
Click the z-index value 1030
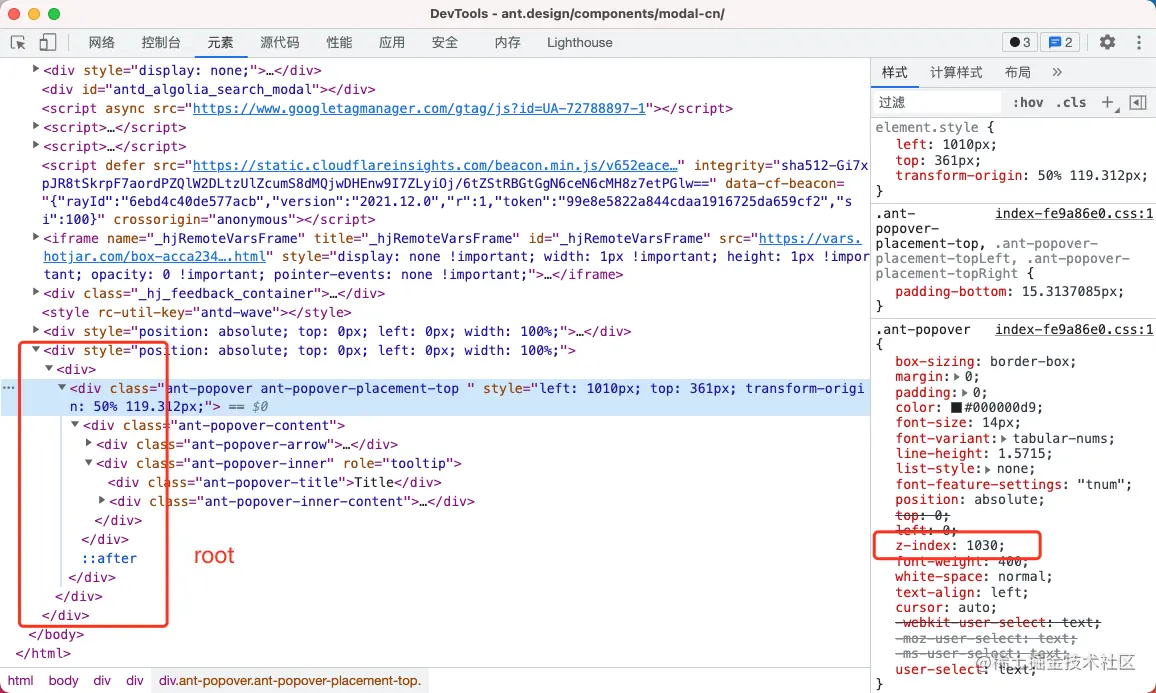click(x=981, y=546)
